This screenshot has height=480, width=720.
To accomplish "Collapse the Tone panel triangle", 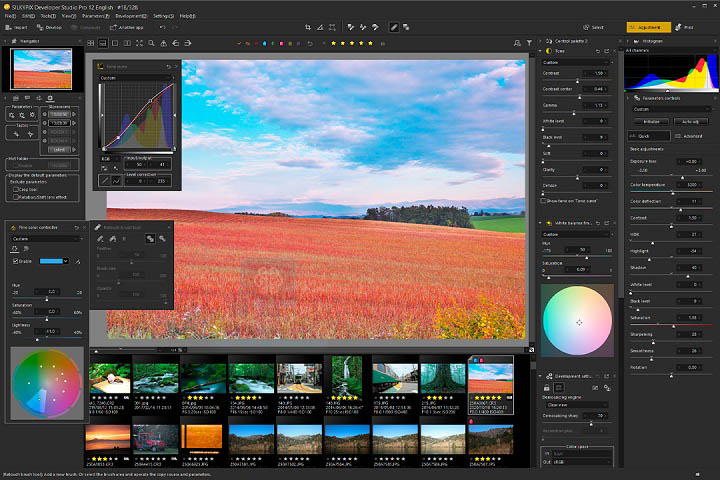I will coord(540,51).
